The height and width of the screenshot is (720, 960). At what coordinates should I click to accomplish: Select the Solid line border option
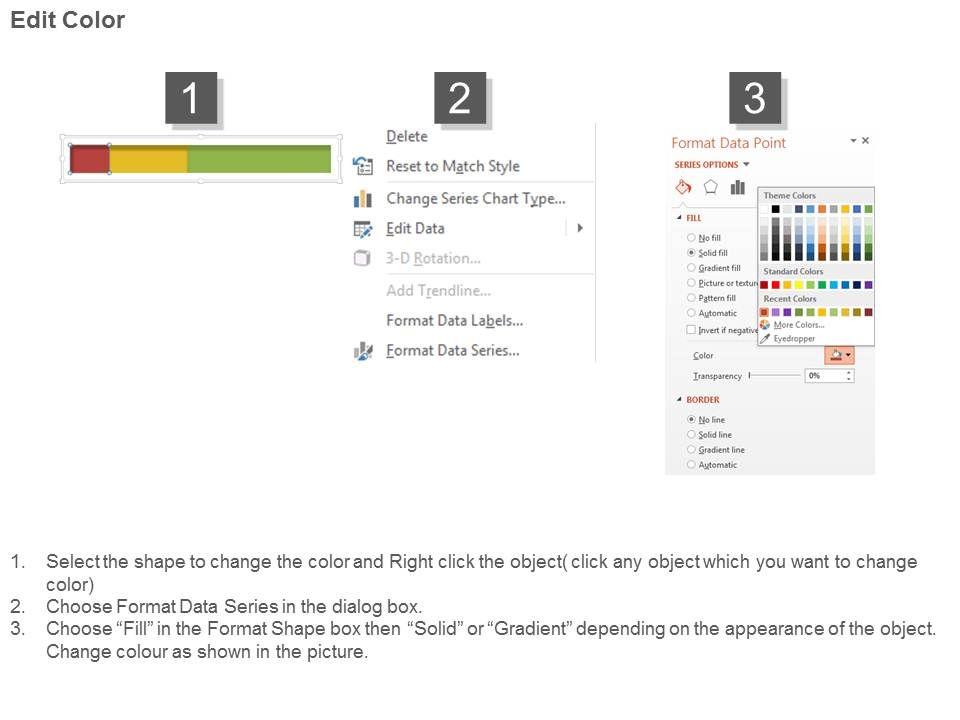pyautogui.click(x=691, y=435)
